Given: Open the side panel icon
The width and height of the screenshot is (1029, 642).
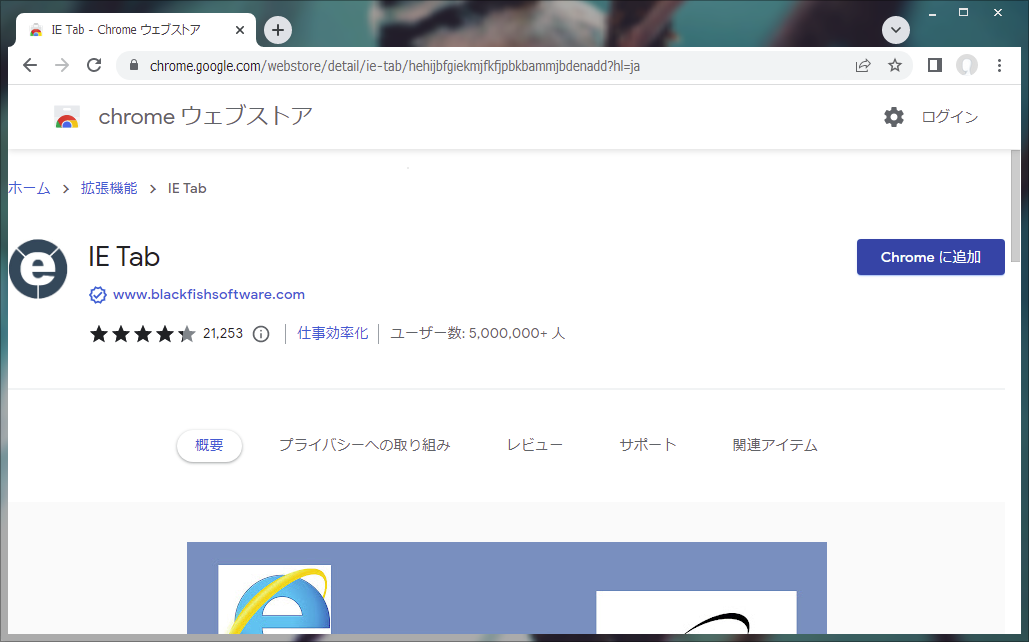Looking at the screenshot, I should tap(935, 65).
